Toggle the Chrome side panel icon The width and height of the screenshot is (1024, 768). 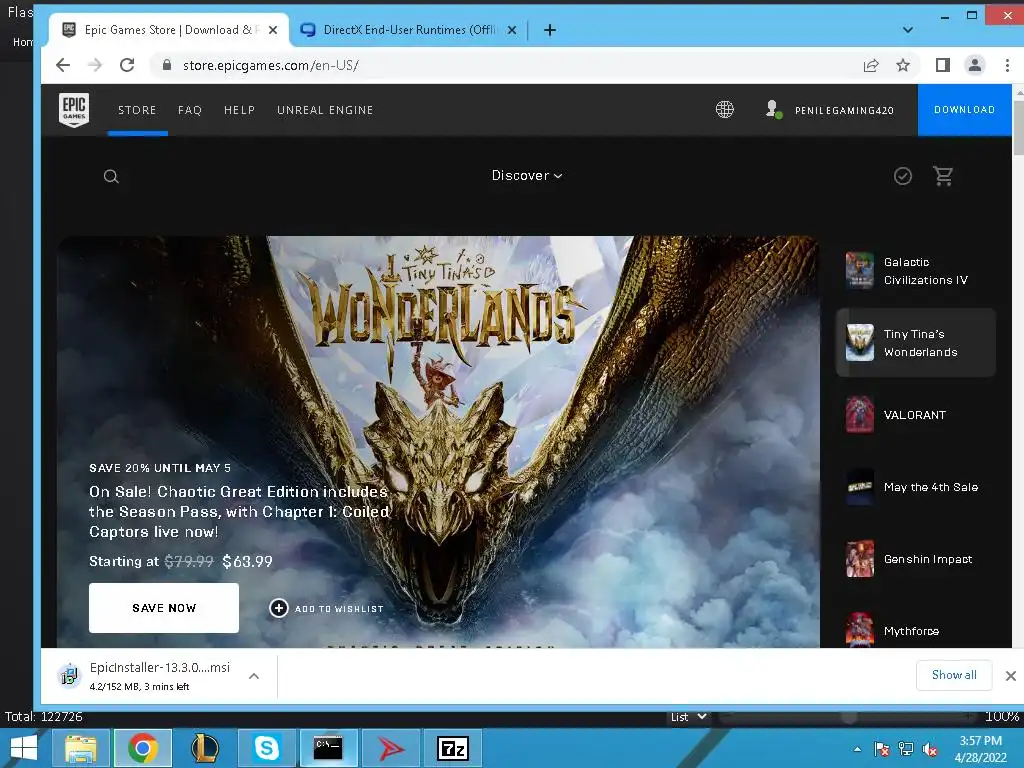click(942, 65)
